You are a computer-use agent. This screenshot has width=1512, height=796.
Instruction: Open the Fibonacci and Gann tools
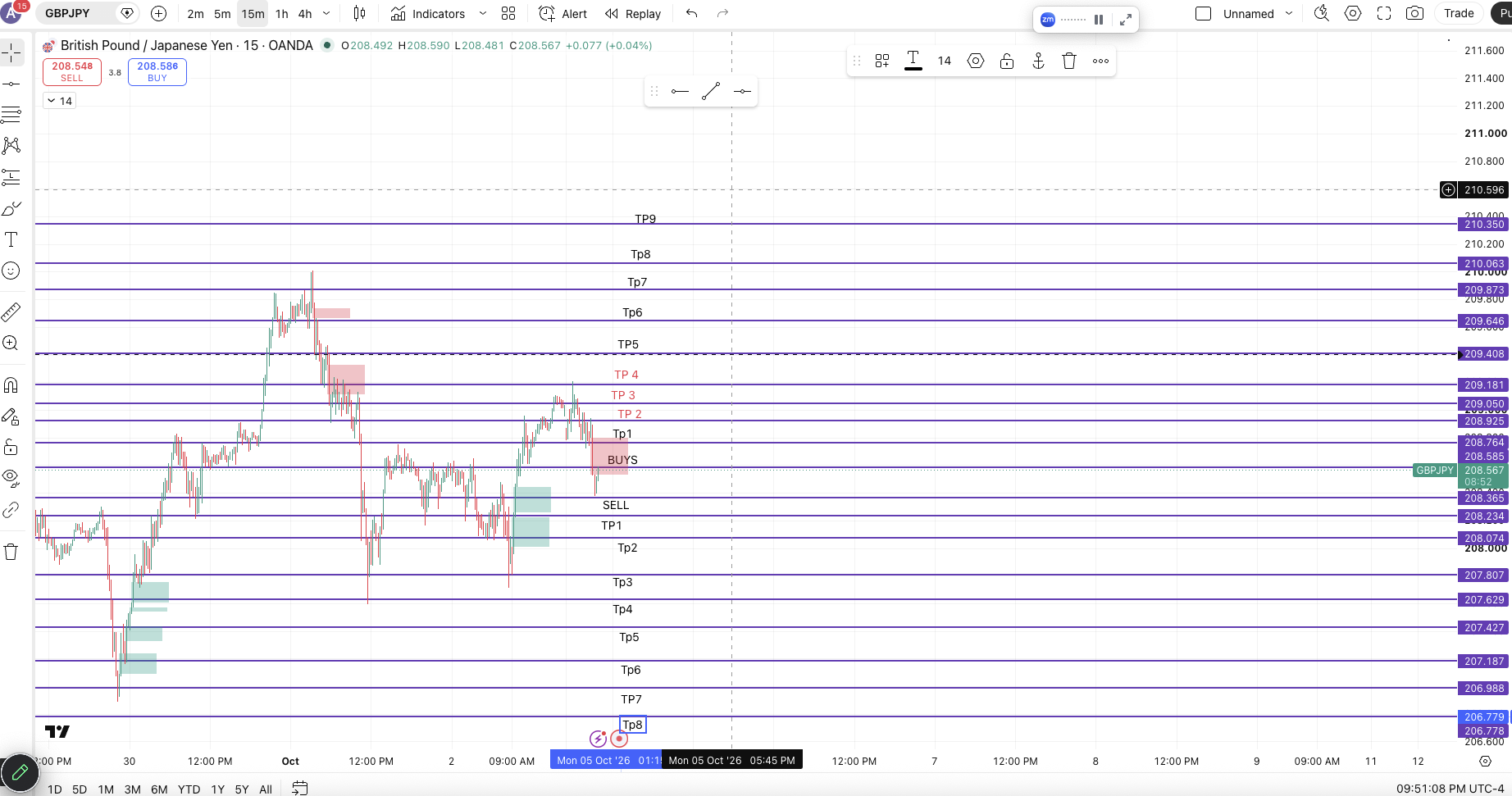pyautogui.click(x=11, y=115)
